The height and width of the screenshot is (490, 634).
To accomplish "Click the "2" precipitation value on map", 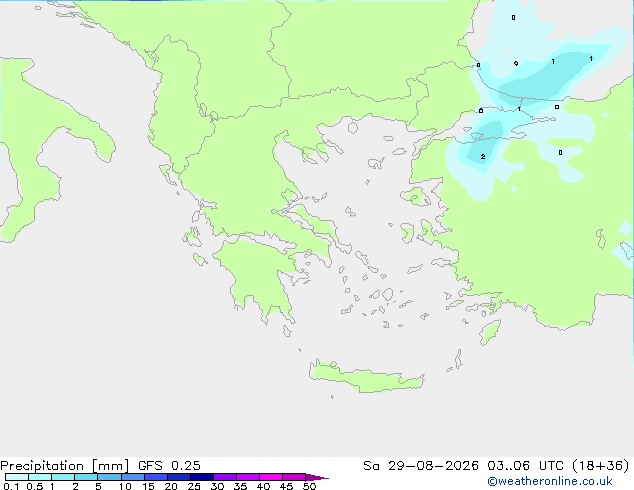I will tap(483, 156).
